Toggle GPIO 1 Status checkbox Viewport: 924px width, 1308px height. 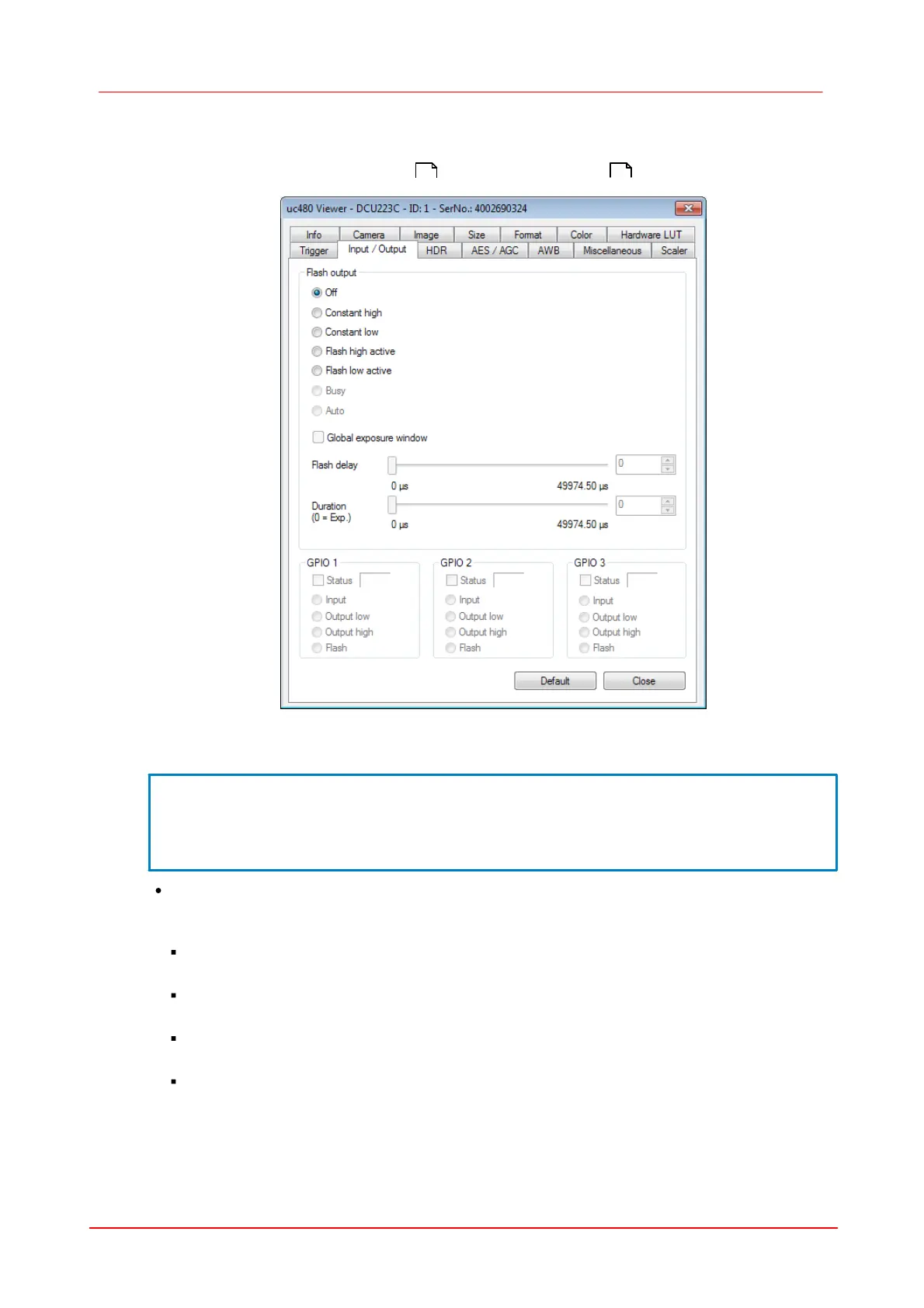[318, 580]
